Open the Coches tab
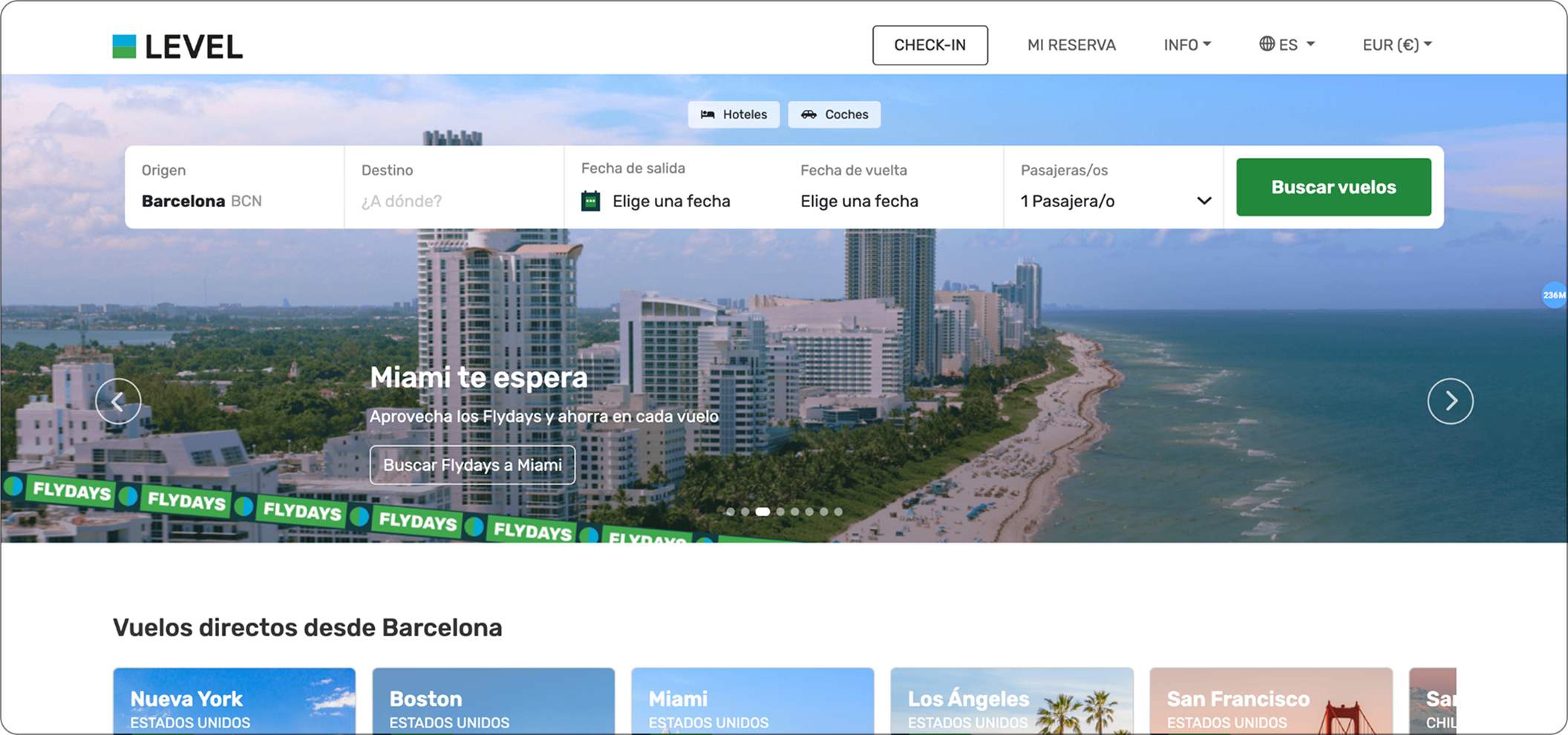This screenshot has width=1568, height=735. click(x=834, y=114)
